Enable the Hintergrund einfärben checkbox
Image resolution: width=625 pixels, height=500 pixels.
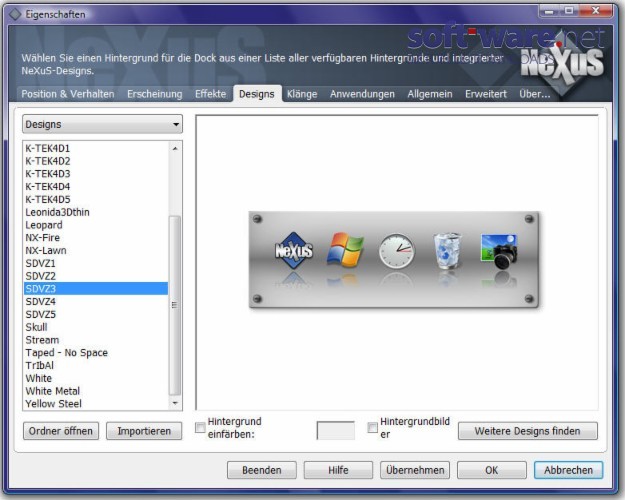point(200,428)
